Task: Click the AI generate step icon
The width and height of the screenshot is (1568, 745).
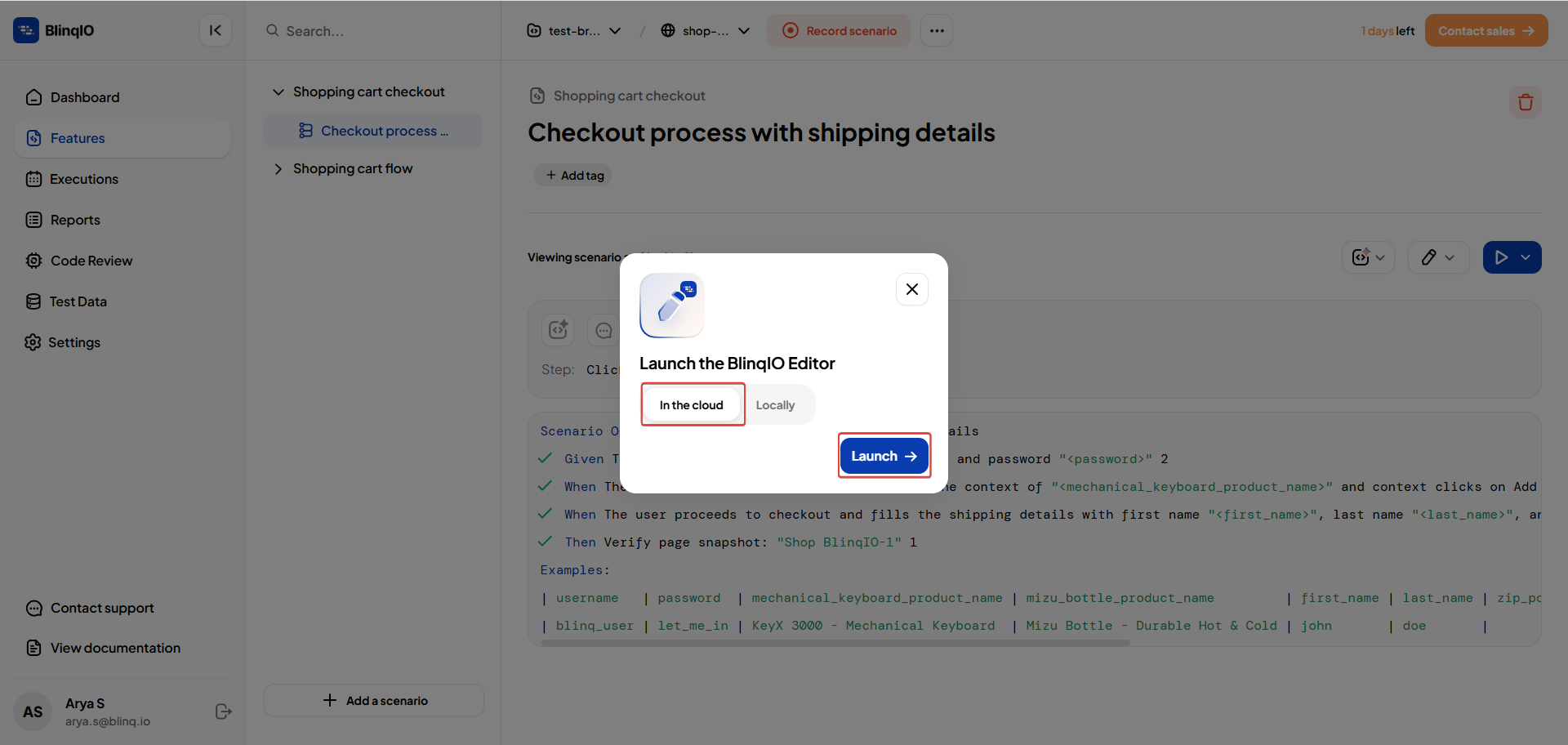Action: 558,330
